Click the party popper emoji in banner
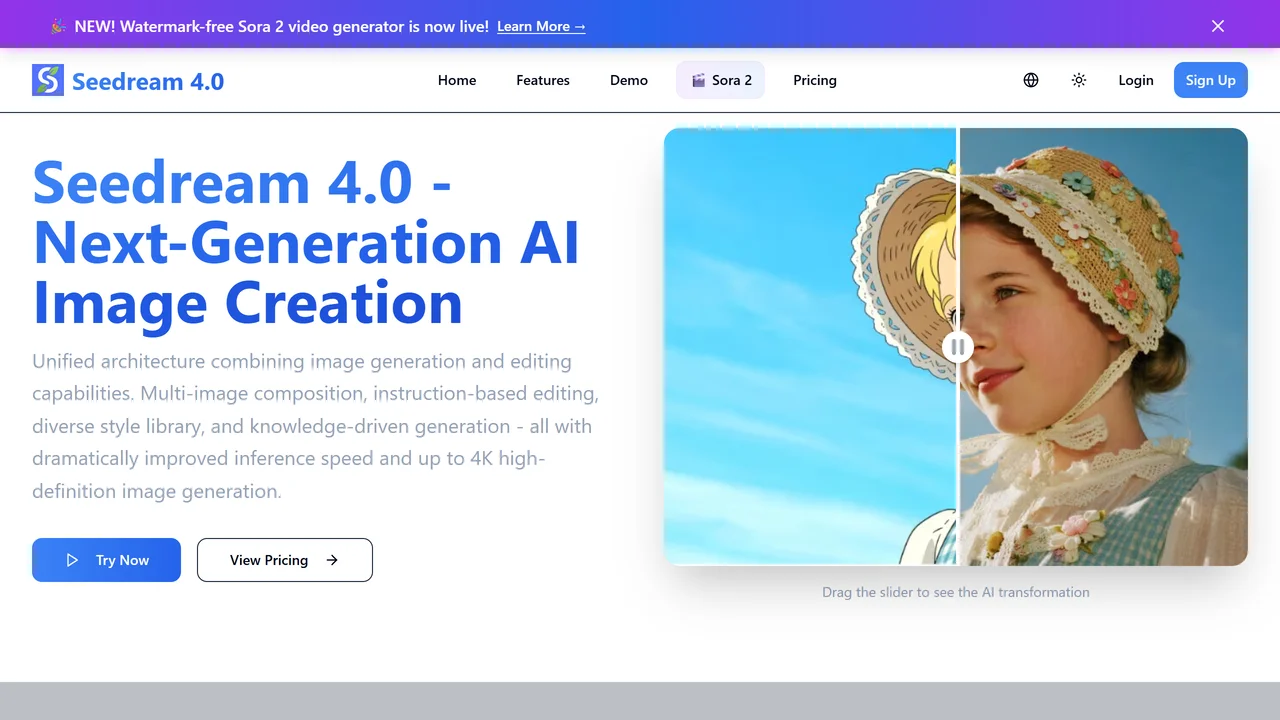Image resolution: width=1280 pixels, height=720 pixels. (59, 26)
